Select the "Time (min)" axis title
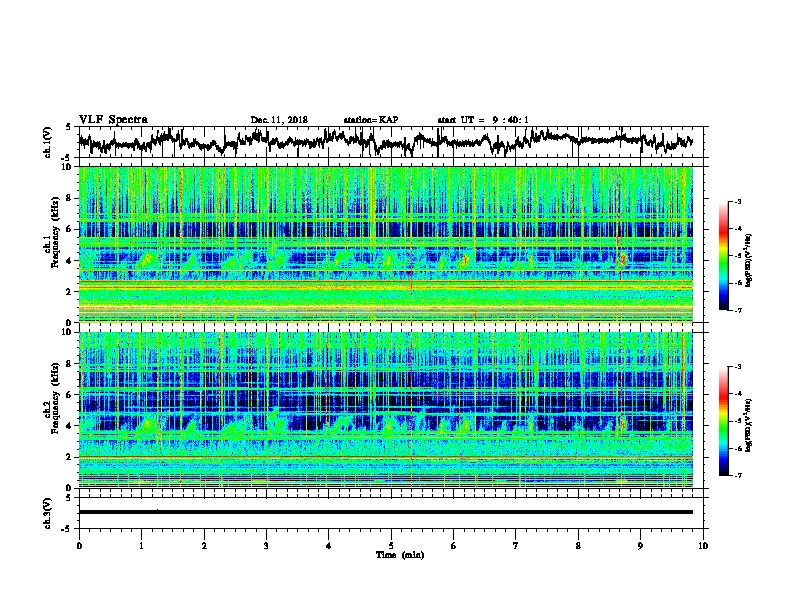The height and width of the screenshot is (612, 792). [x=400, y=555]
